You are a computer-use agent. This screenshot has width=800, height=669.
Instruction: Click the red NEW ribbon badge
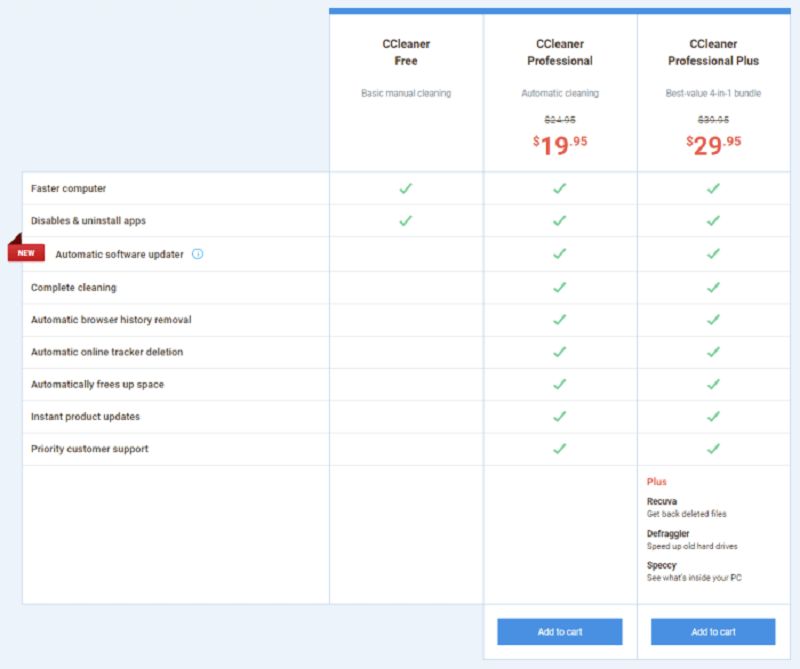tap(25, 252)
